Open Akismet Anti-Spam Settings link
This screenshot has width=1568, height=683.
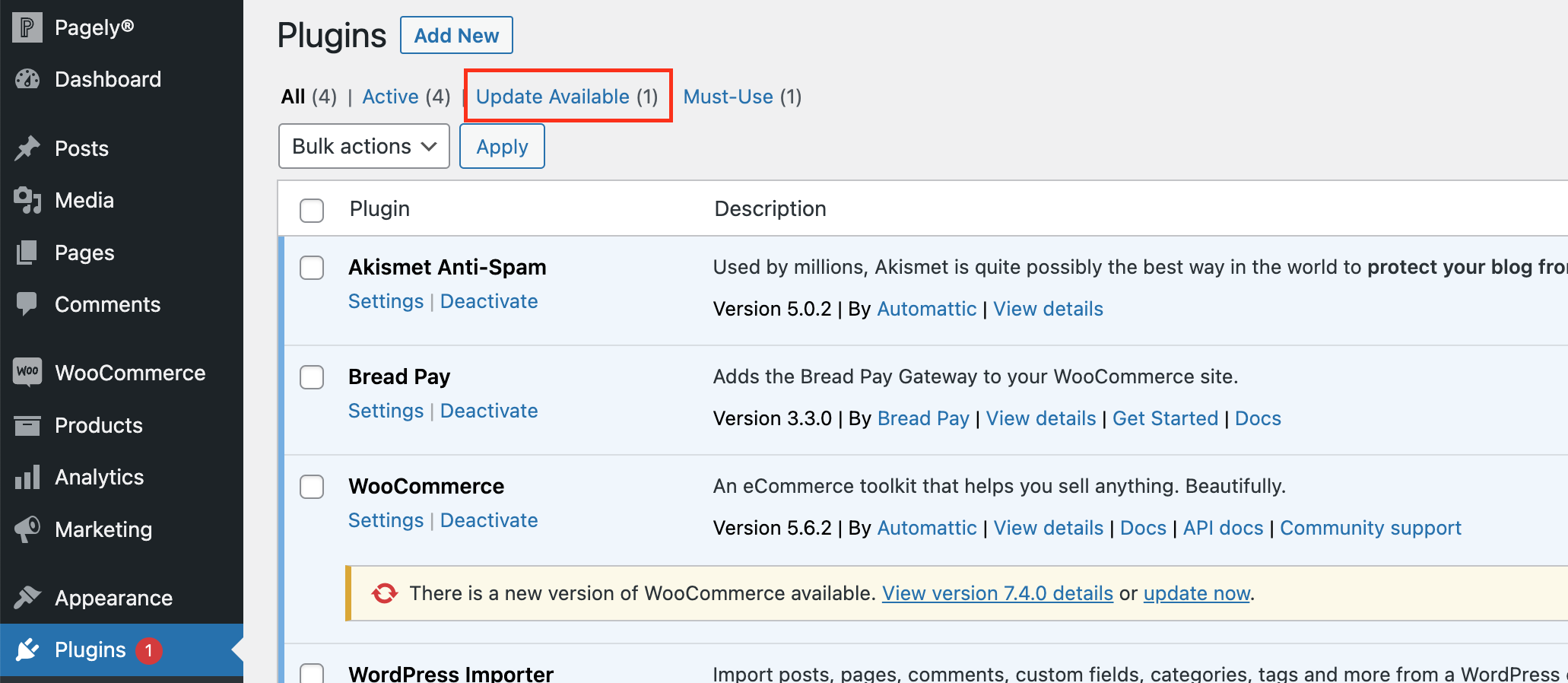coord(386,301)
